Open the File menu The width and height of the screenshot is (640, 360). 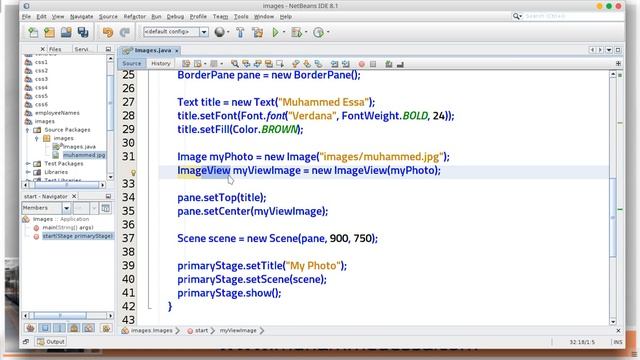tap(26, 17)
